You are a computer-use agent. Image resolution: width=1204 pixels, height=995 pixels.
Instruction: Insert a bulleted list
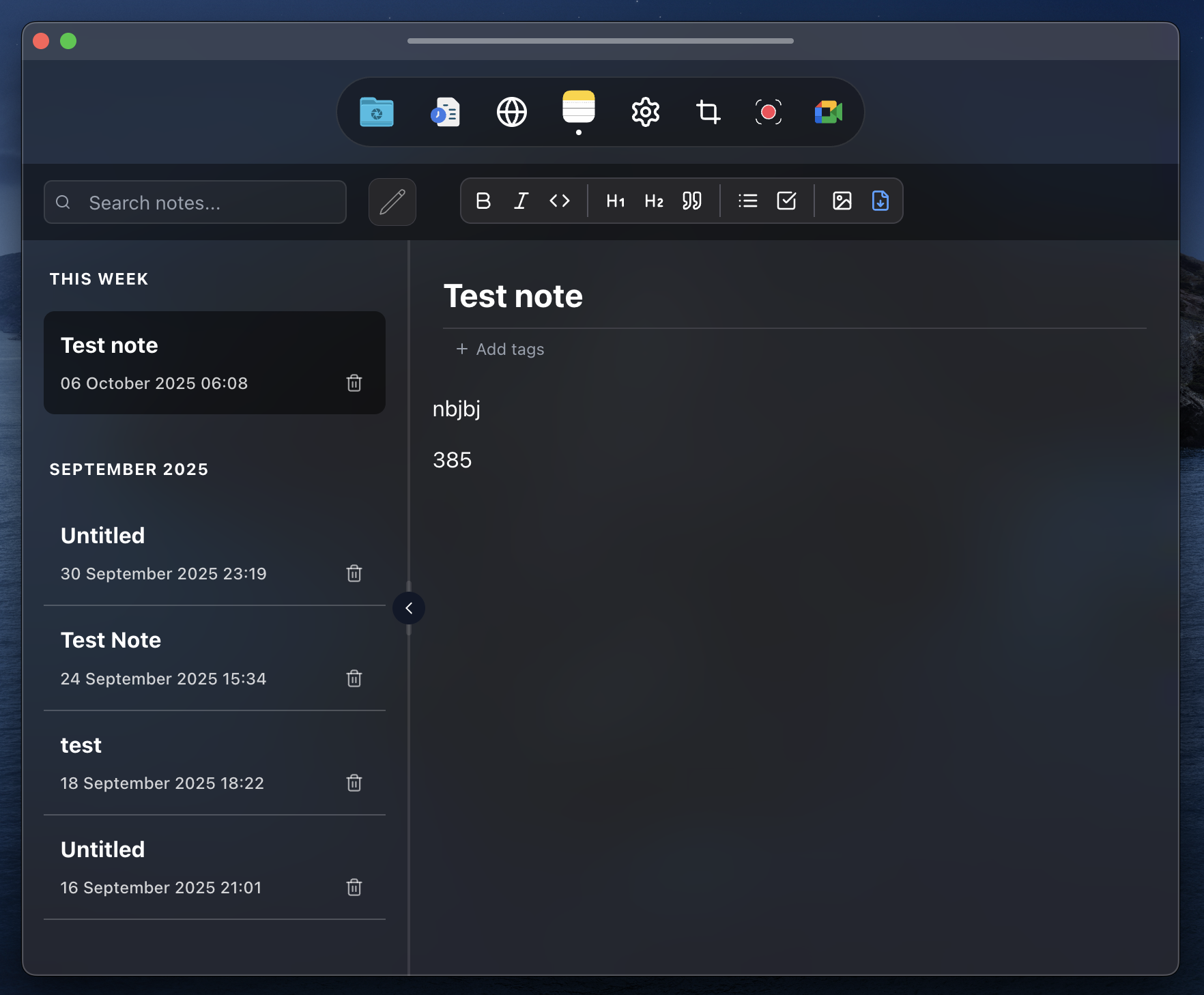pyautogui.click(x=747, y=201)
